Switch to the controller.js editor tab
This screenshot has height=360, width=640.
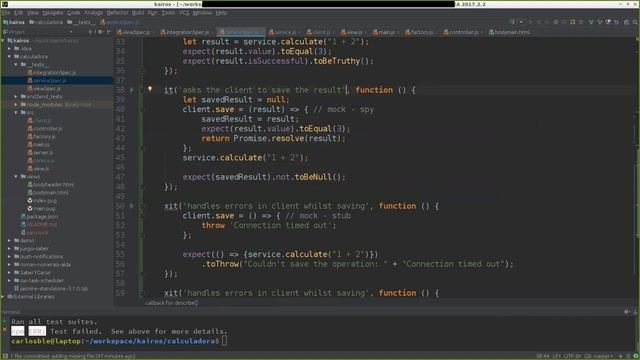point(463,32)
